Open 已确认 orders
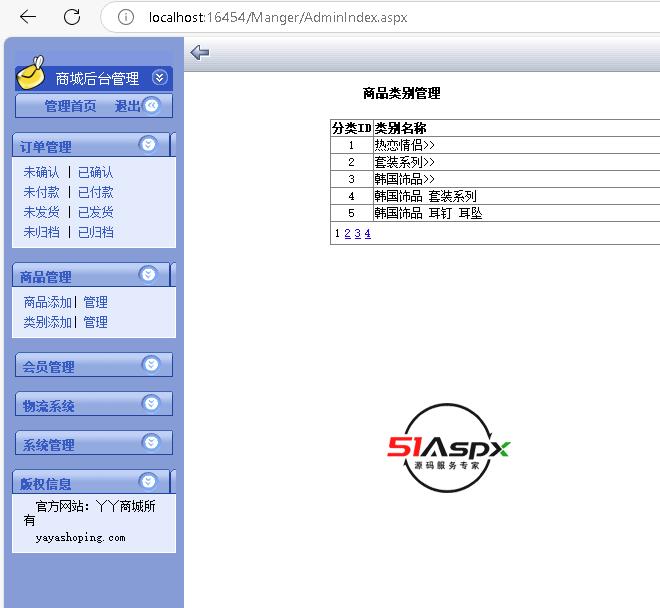Image resolution: width=660 pixels, height=608 pixels. click(x=96, y=172)
